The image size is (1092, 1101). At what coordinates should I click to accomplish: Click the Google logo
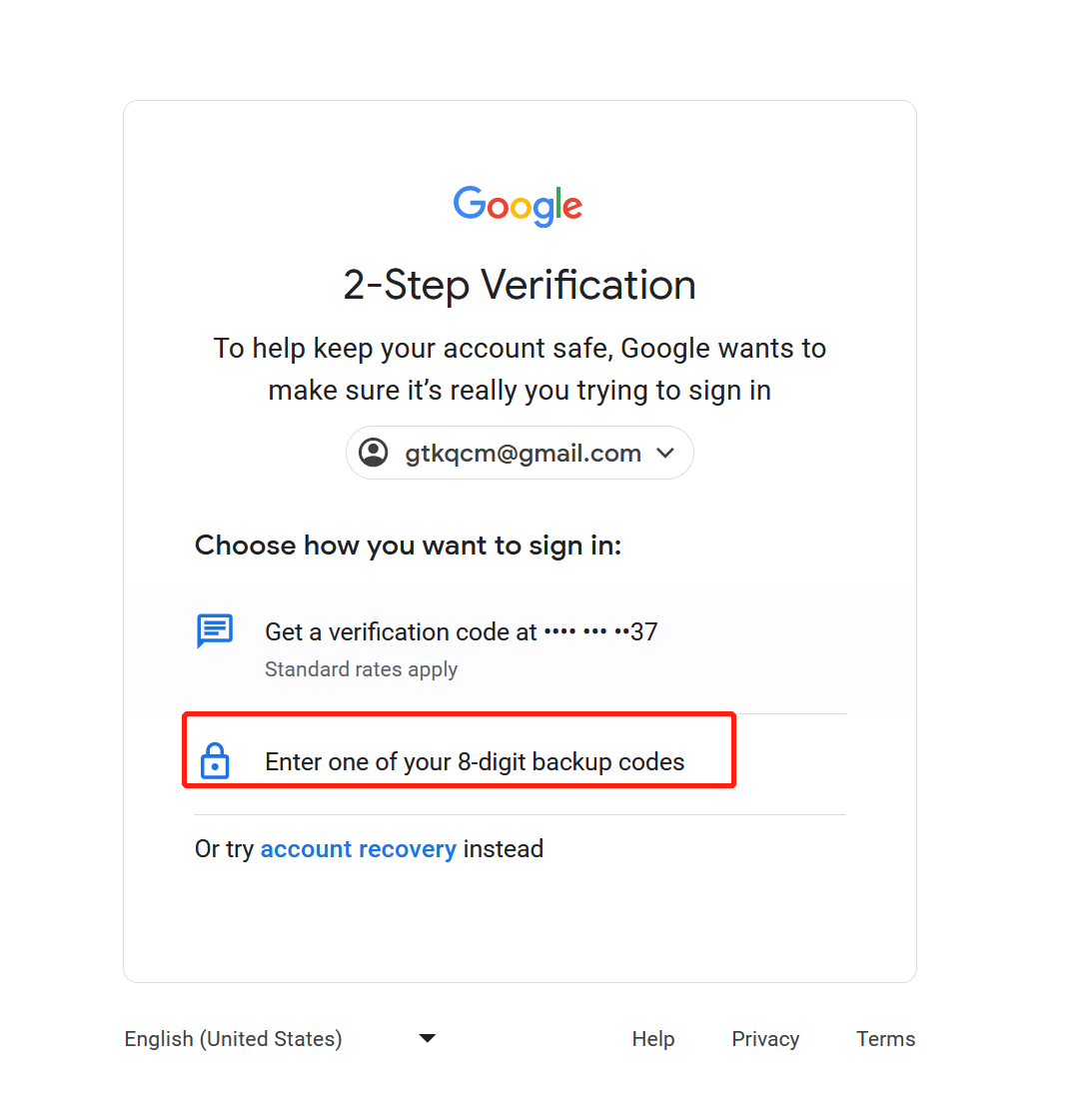coord(518,206)
